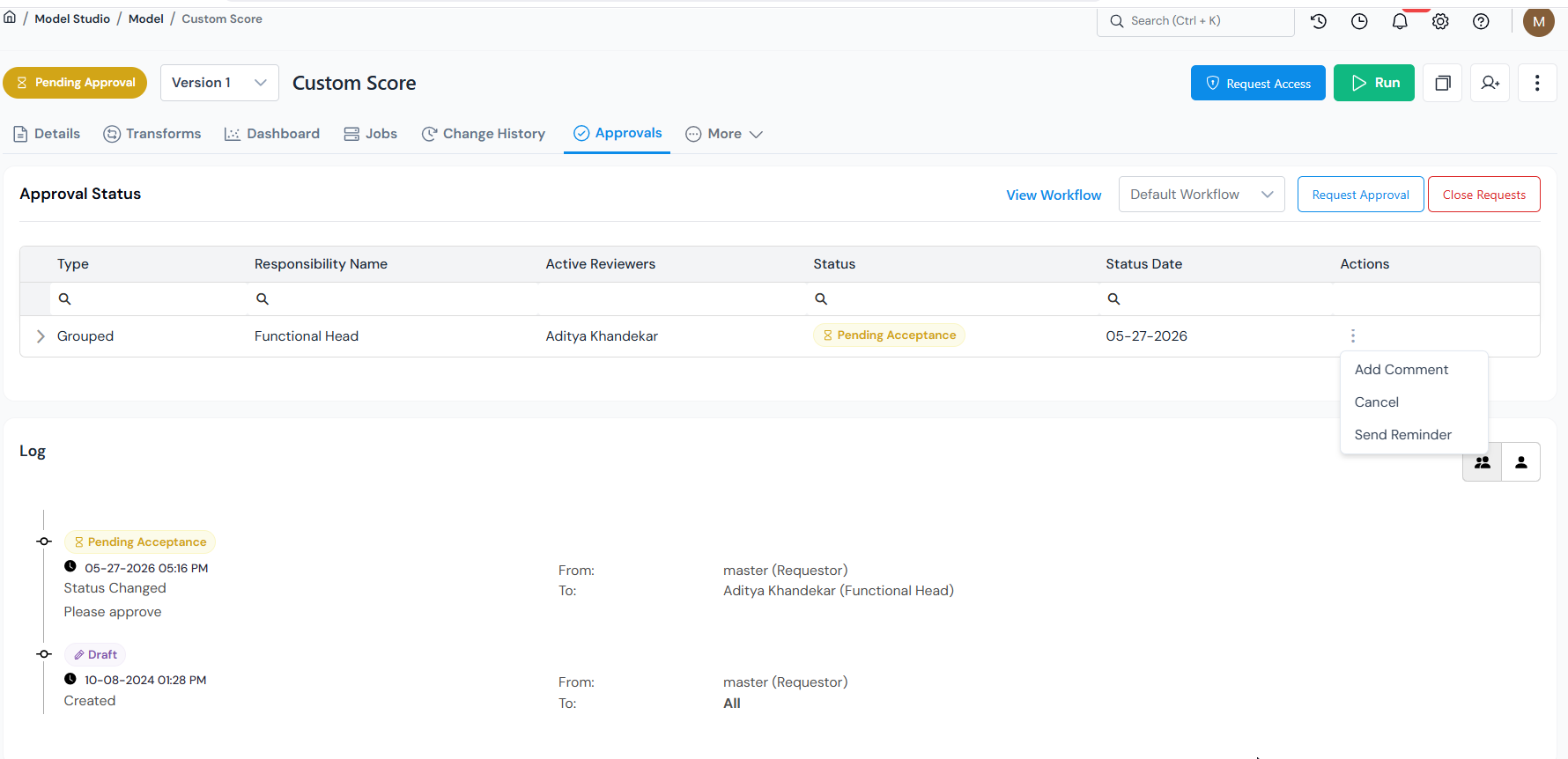Click the 05-27-2026 status date cell
Screen dimensions: 1568x759
pos(1146,336)
